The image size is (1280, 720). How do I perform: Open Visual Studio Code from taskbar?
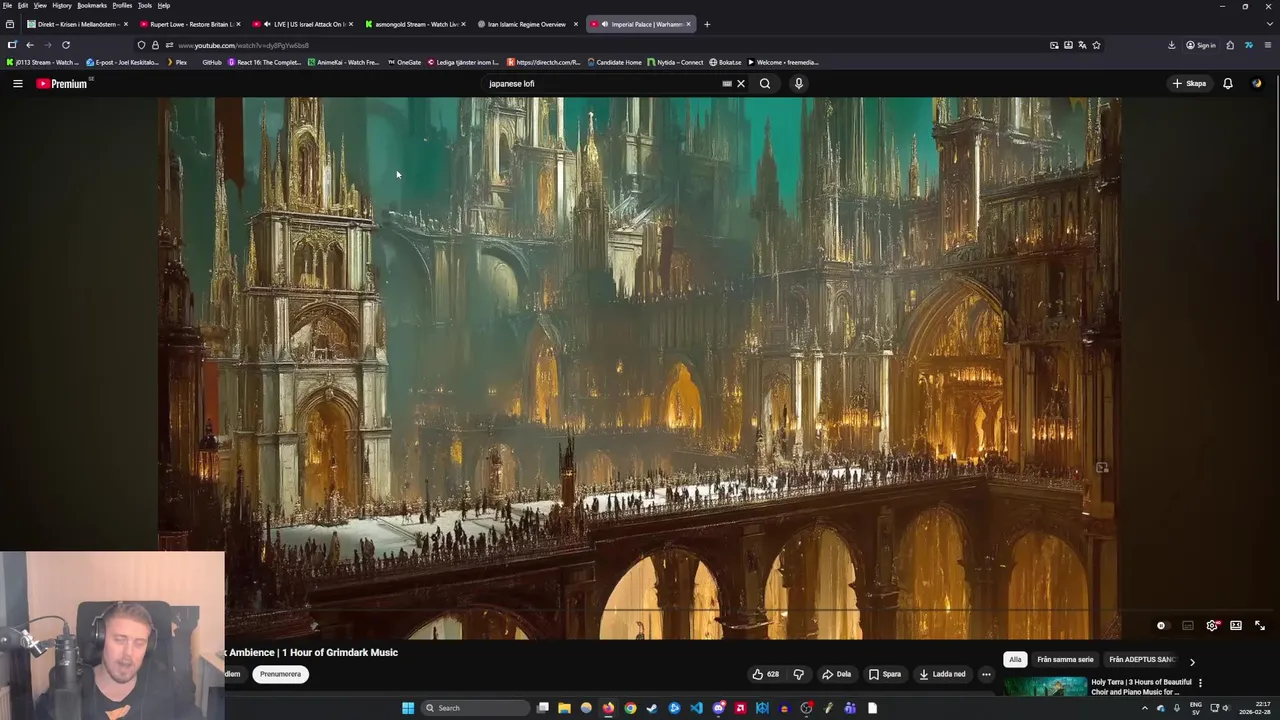(696, 708)
